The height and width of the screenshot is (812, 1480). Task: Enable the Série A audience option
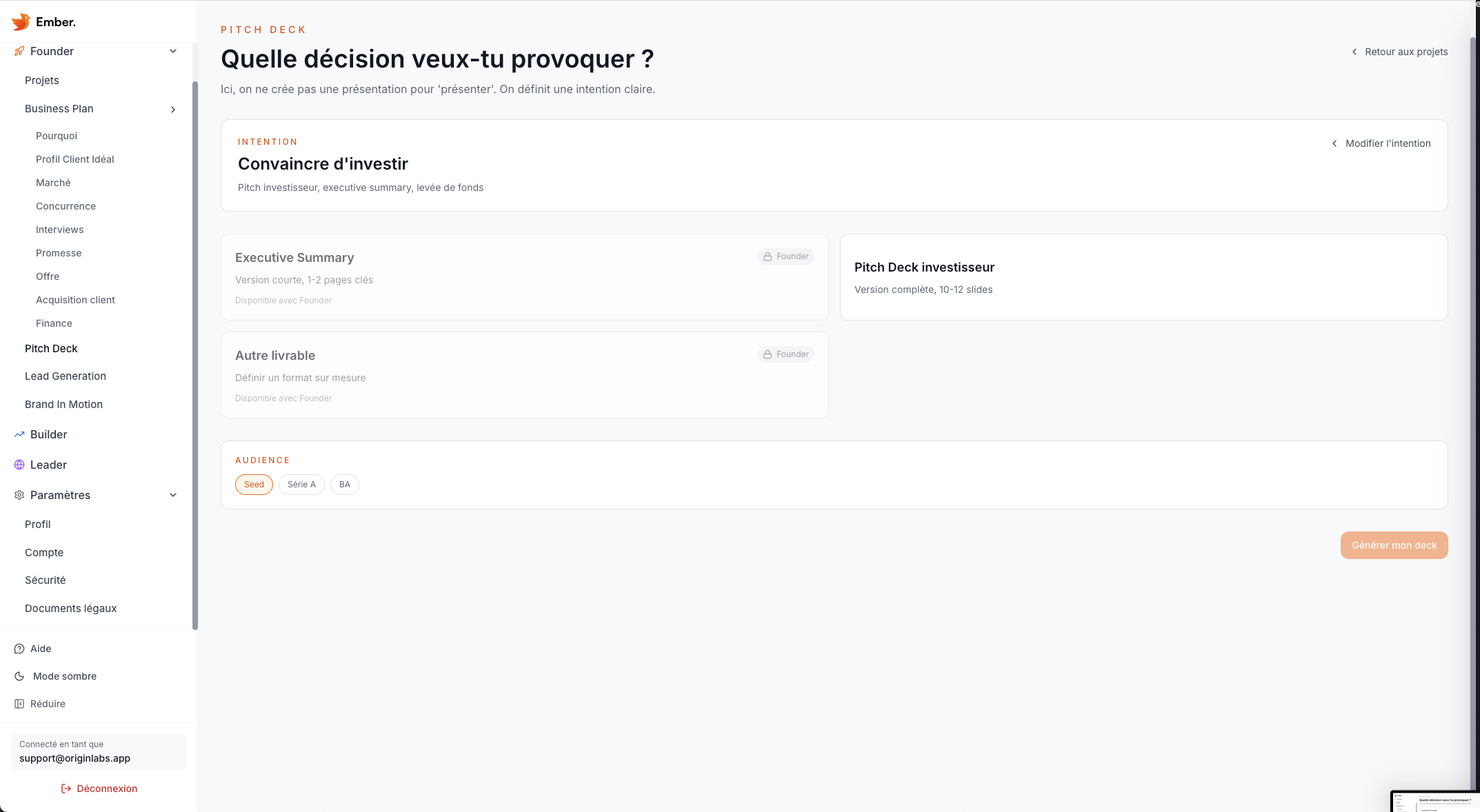point(301,485)
